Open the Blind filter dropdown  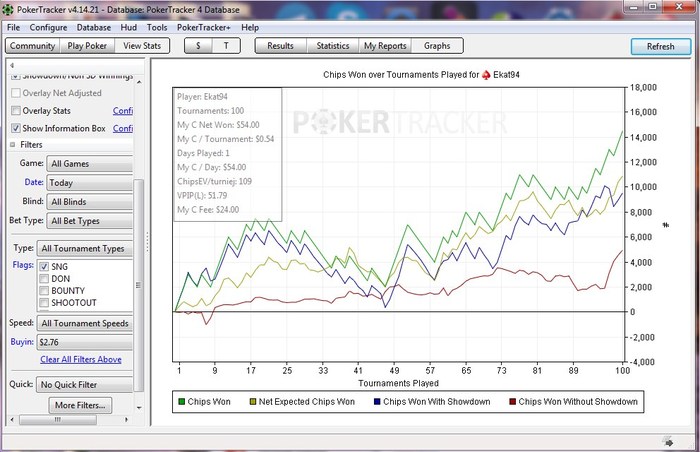point(89,201)
